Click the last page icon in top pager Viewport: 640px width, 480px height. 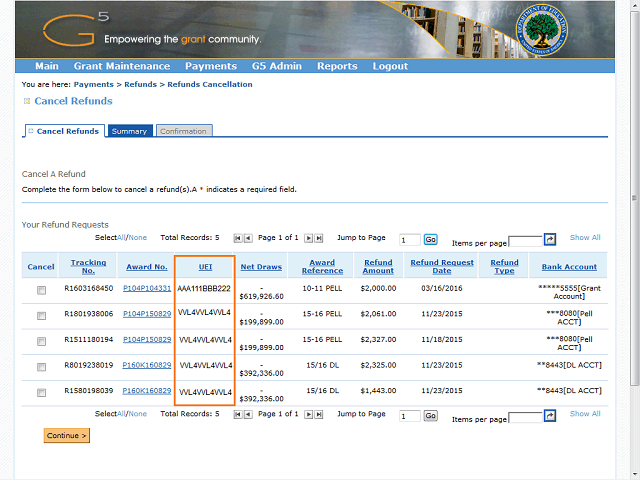[318, 238]
